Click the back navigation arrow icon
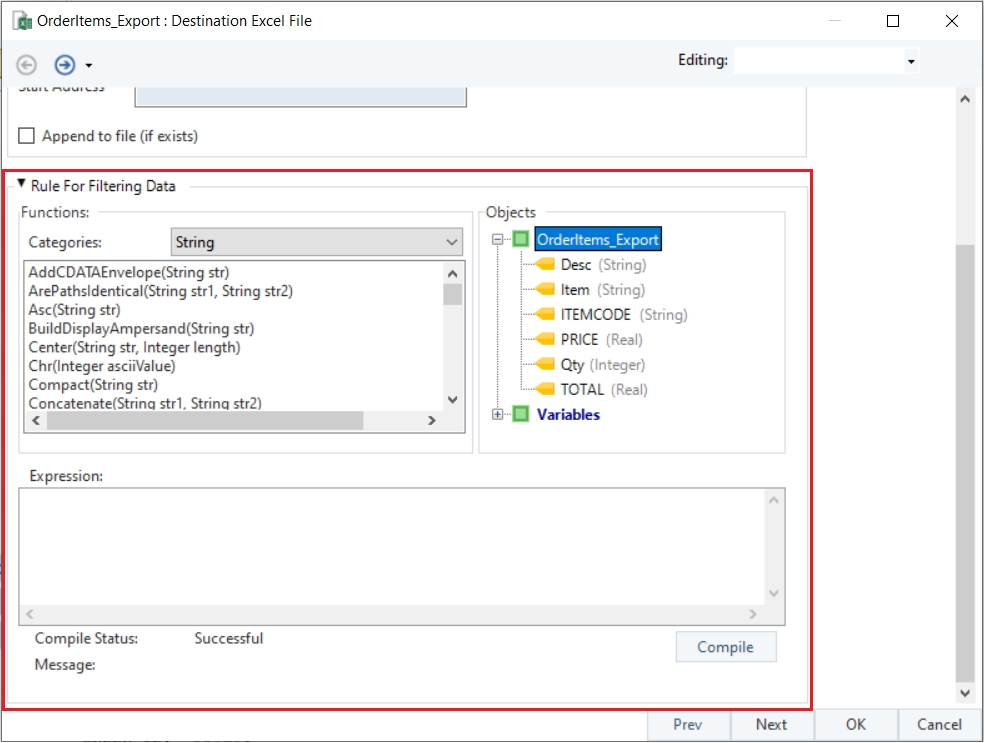Viewport: 984px width, 743px height. [27, 65]
